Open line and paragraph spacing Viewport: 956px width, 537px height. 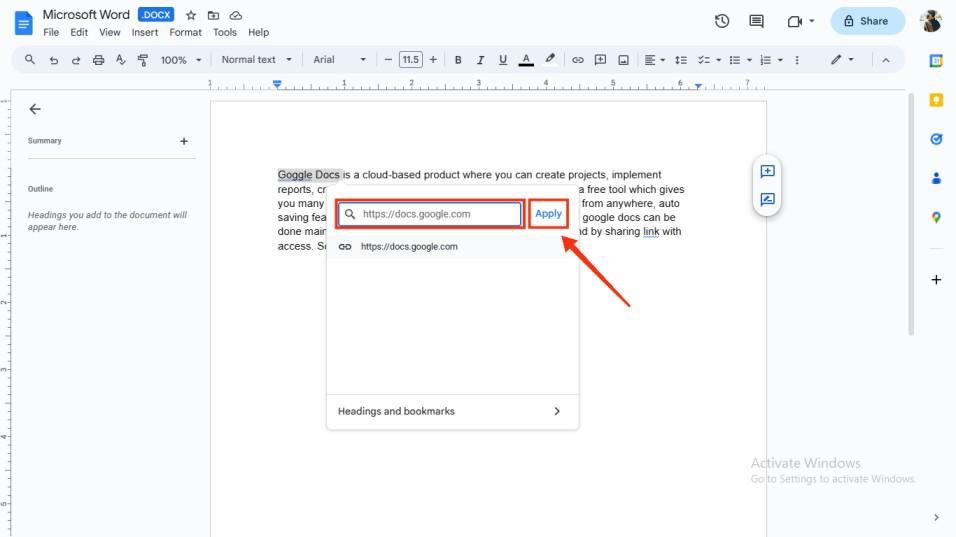(681, 60)
